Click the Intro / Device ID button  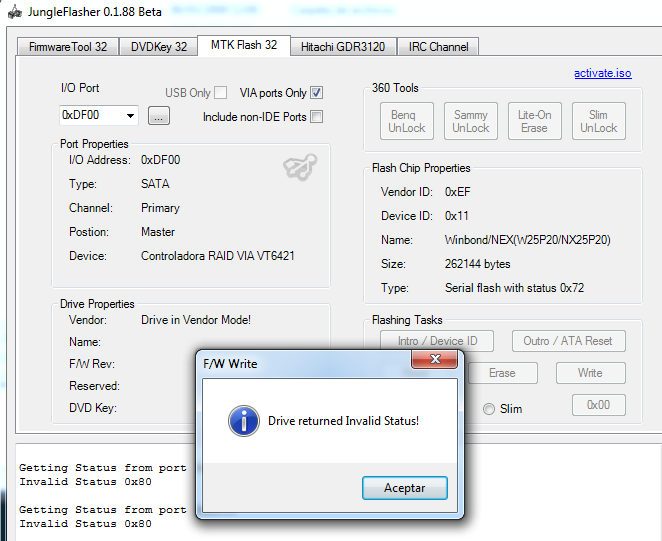(437, 341)
